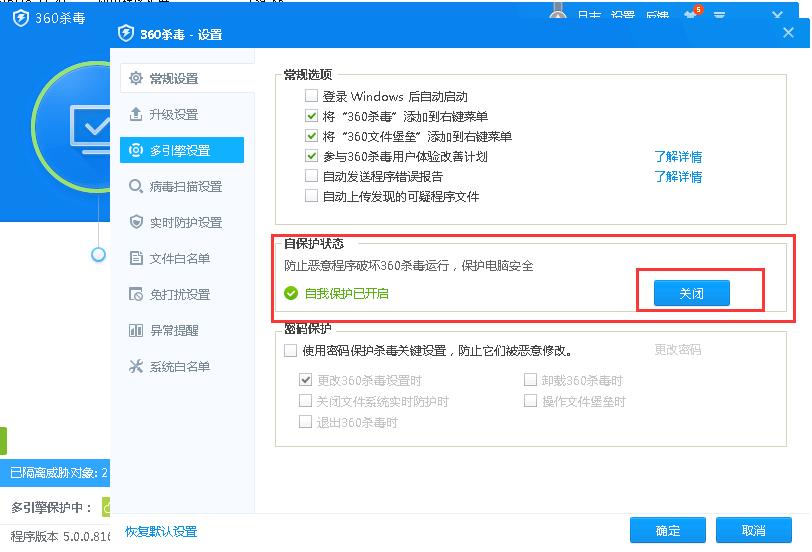Image resolution: width=812 pixels, height=552 pixels.
Task: Click the shield icon beside 实时防护设置
Action: click(136, 222)
